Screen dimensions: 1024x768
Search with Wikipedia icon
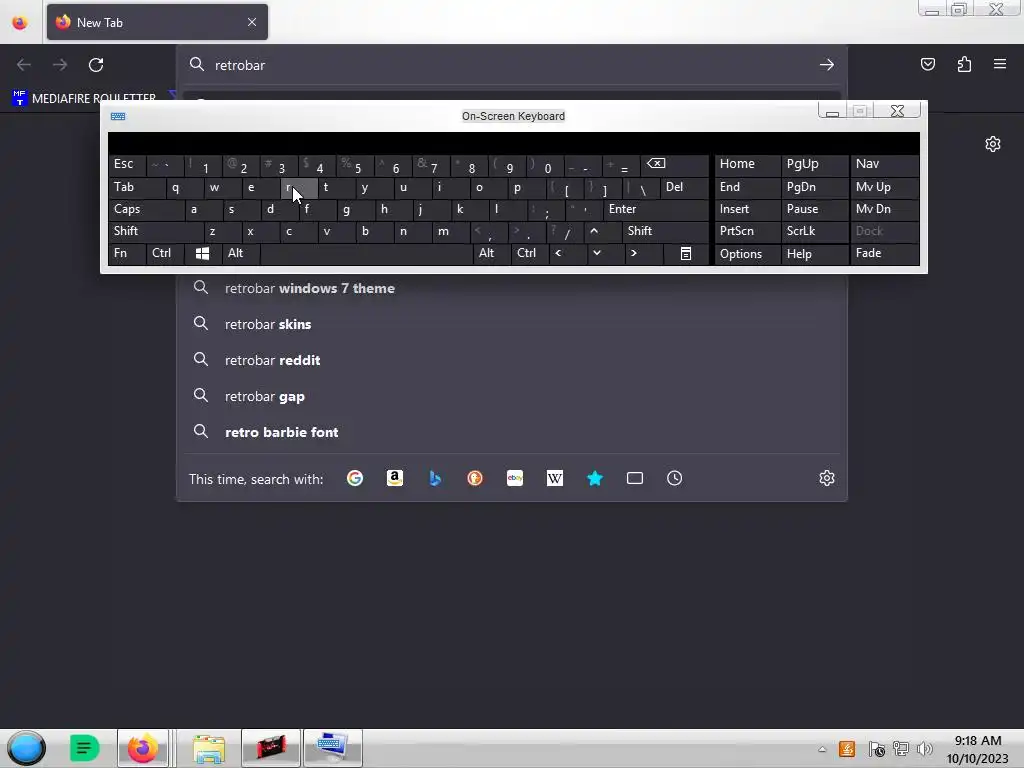coord(554,478)
